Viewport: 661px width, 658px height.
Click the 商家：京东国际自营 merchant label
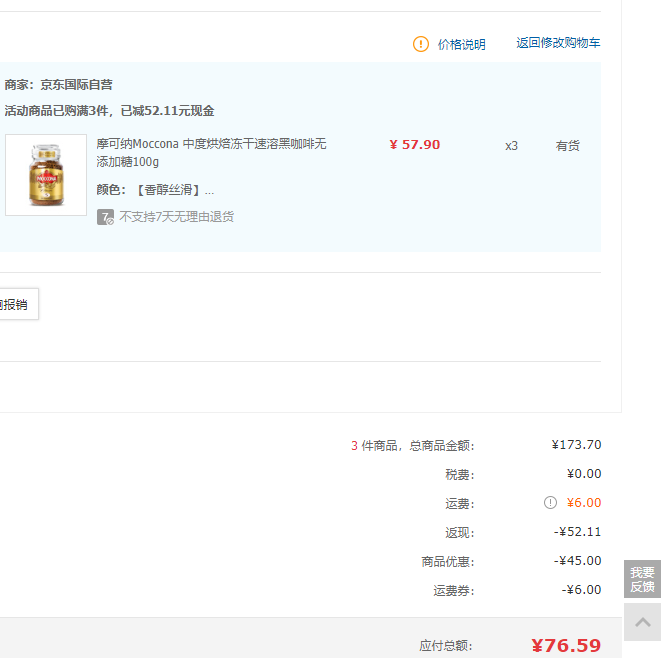tap(59, 85)
